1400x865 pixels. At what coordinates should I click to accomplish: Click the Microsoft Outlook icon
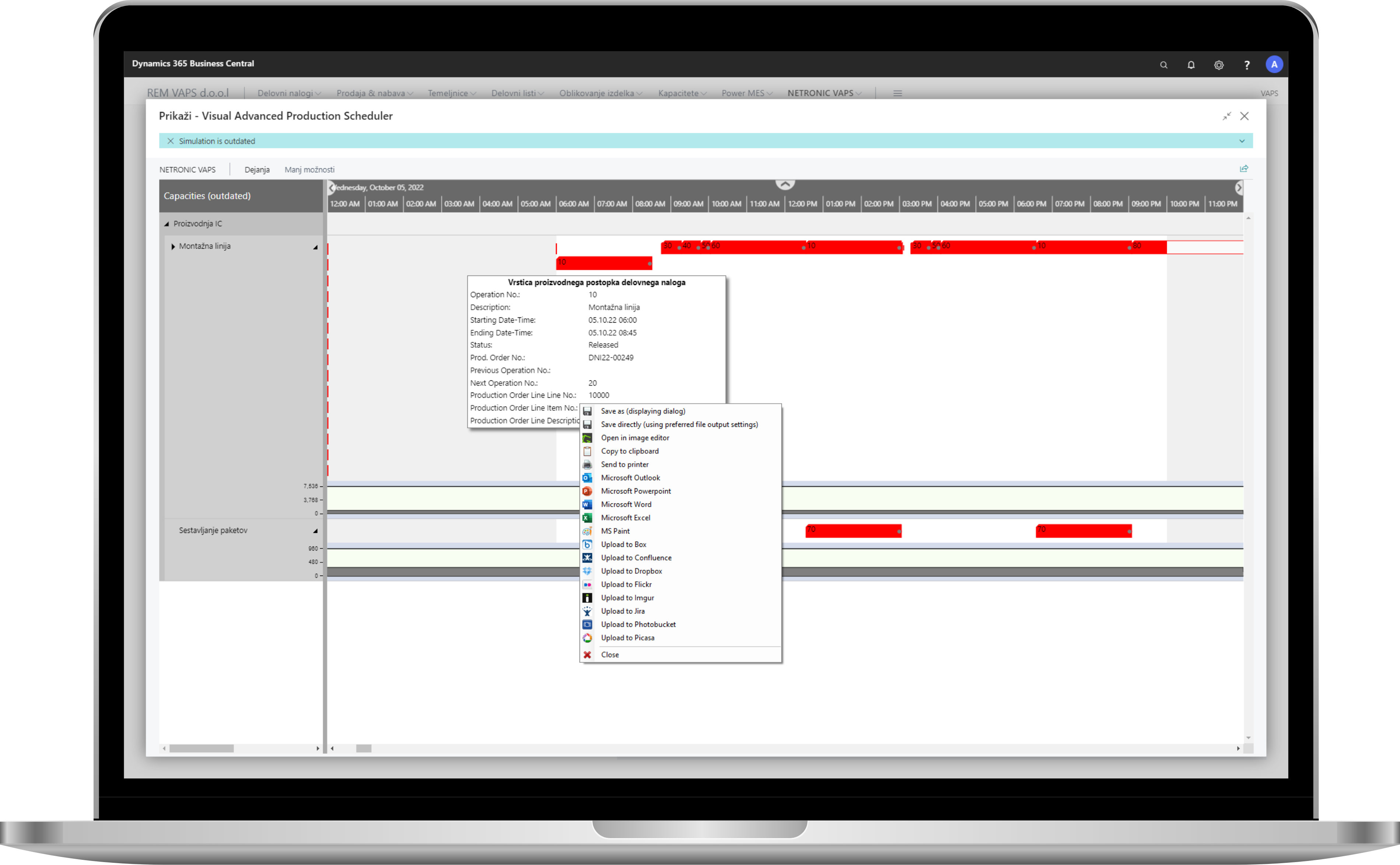587,478
